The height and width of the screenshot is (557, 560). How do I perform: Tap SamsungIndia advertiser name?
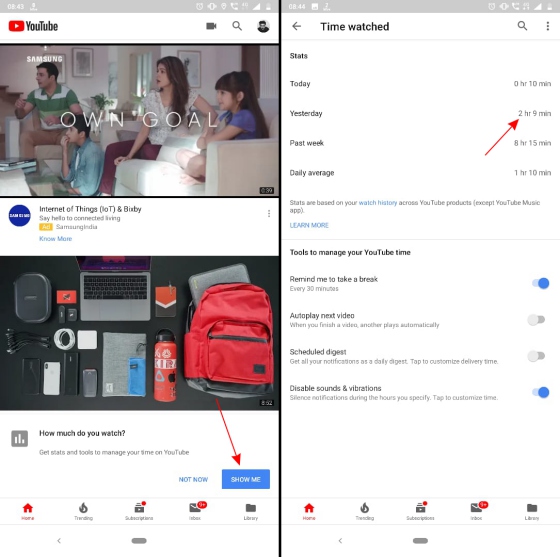click(x=76, y=227)
